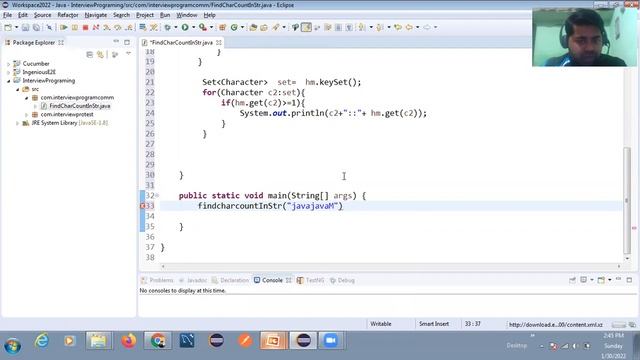This screenshot has height=360, width=640.
Task: Collapse the InterviewPrograming project
Action: pyautogui.click(x=9, y=81)
